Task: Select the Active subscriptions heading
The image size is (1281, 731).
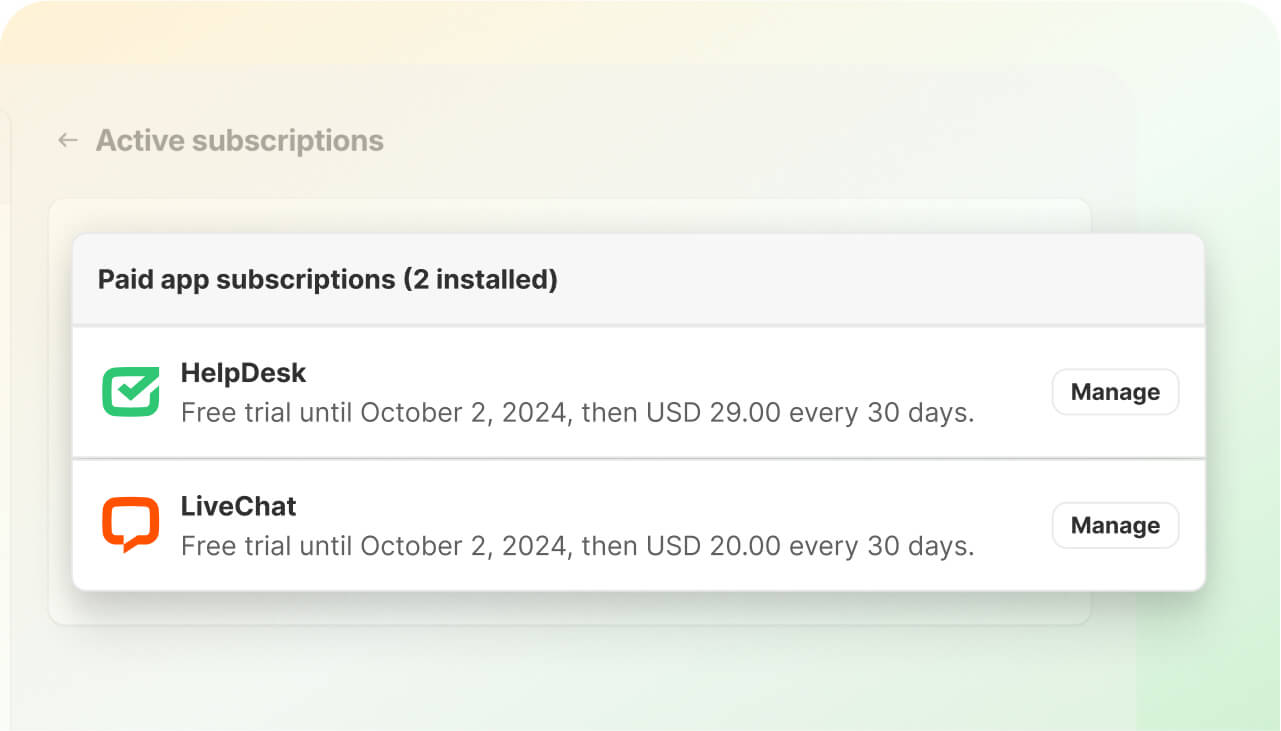Action: (239, 140)
